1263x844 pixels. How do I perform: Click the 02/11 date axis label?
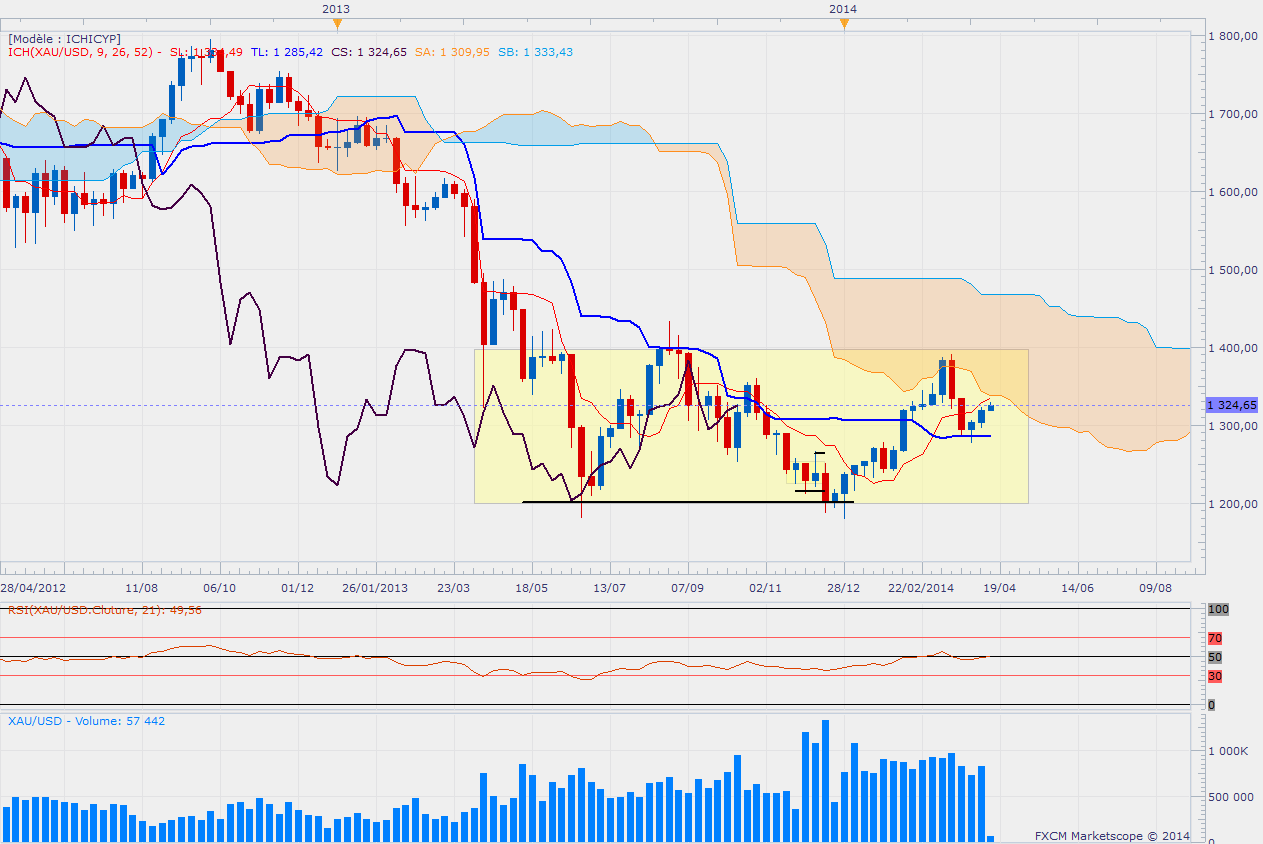[x=766, y=588]
